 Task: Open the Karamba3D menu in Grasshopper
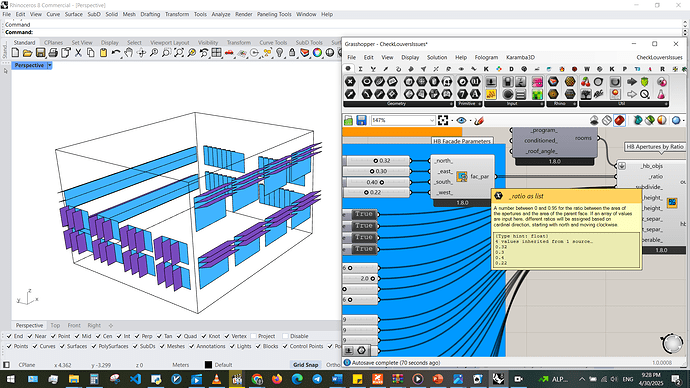tap(520, 57)
